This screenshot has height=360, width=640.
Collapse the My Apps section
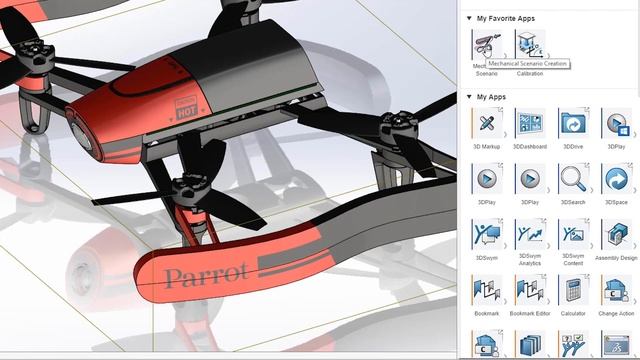pyautogui.click(x=469, y=97)
